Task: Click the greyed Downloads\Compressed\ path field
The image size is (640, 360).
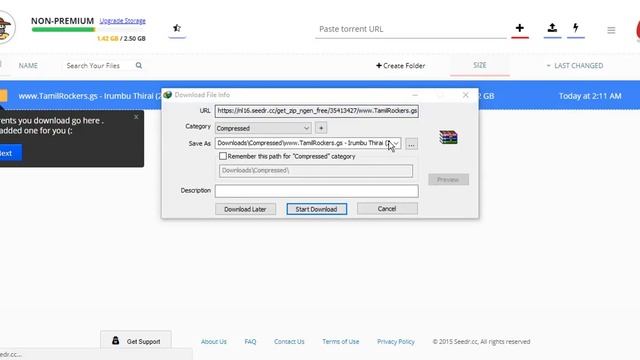Action: pos(316,171)
